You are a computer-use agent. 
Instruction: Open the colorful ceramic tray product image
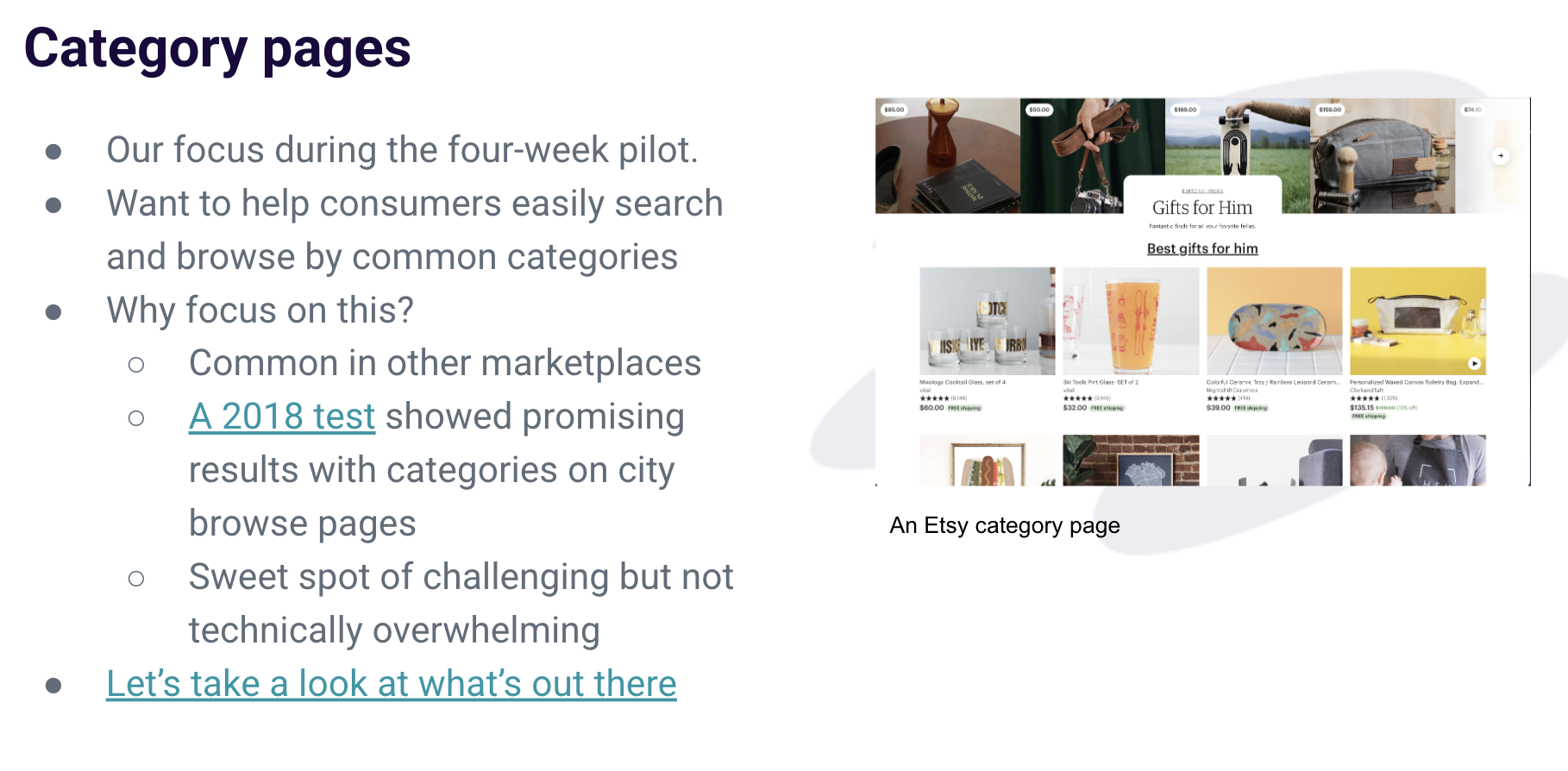coord(1274,321)
